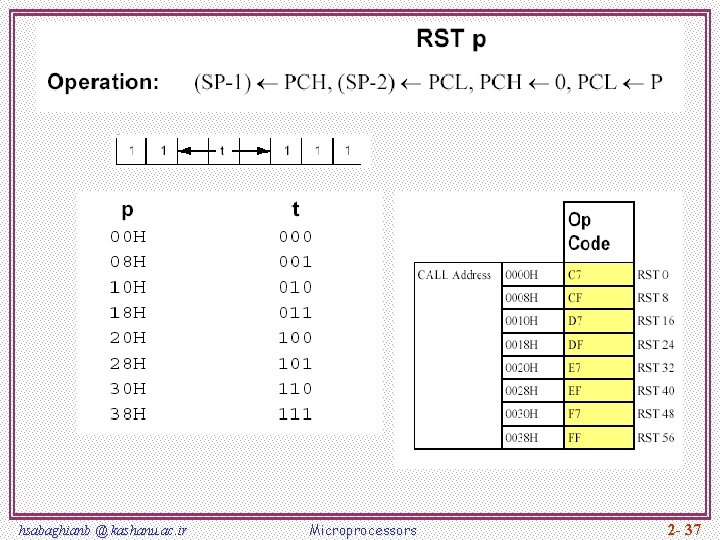Click the 'p' column header
The width and height of the screenshot is (720, 540).
click(x=128, y=210)
